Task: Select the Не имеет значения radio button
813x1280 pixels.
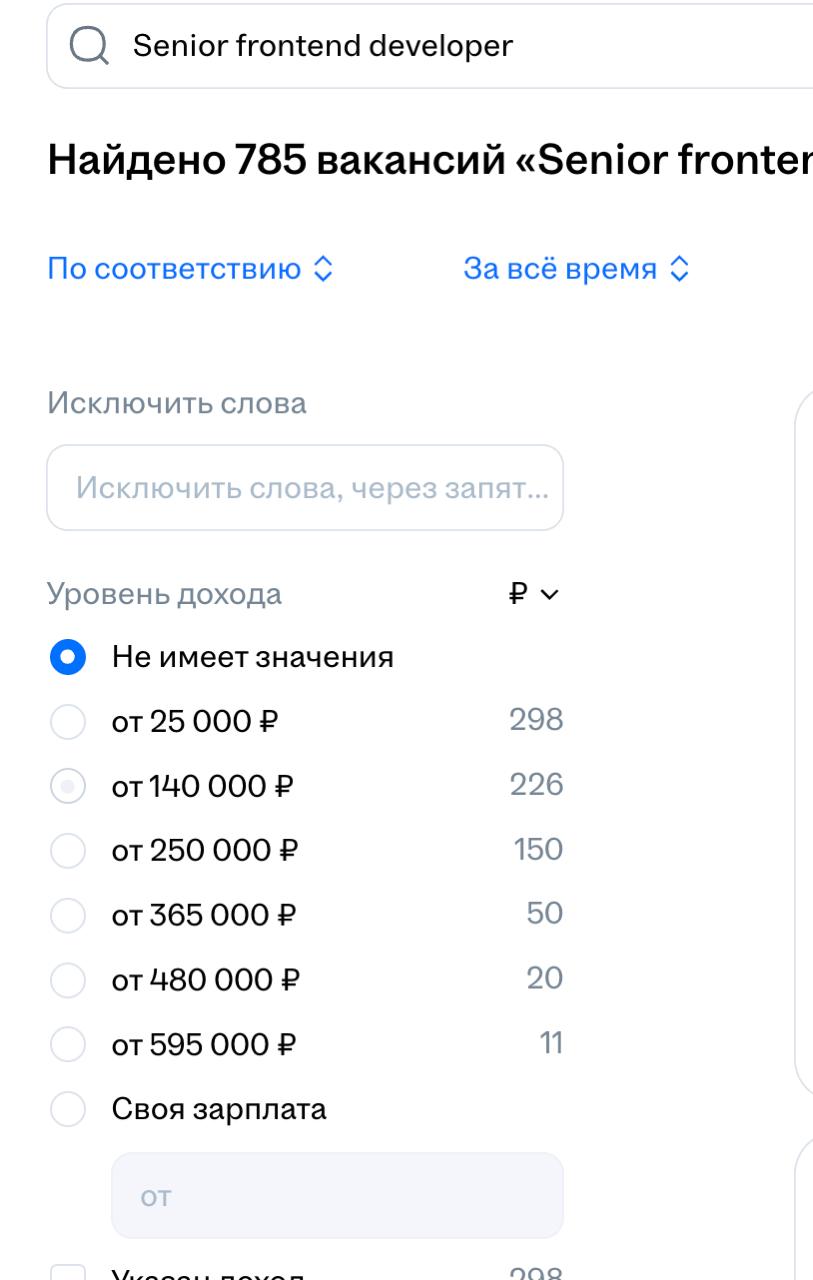Action: pyautogui.click(x=68, y=657)
